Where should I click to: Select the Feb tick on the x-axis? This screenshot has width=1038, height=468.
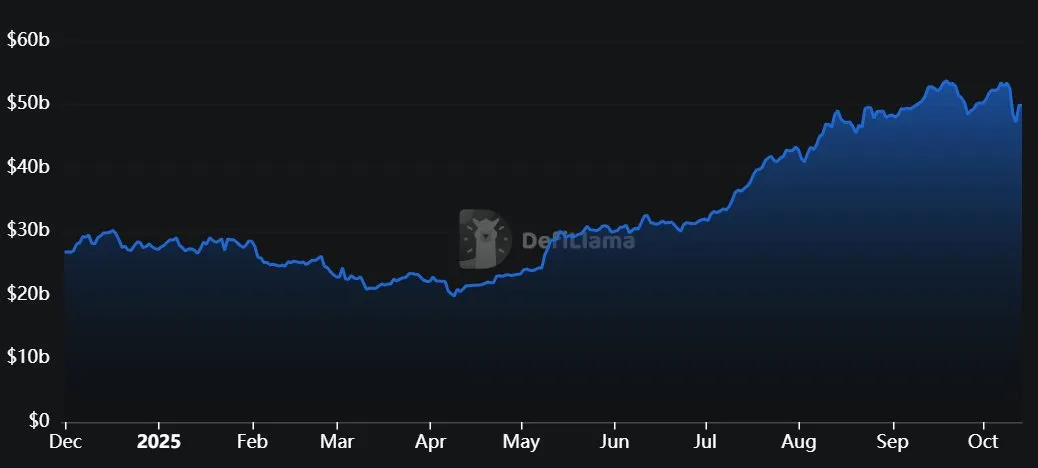[253, 441]
